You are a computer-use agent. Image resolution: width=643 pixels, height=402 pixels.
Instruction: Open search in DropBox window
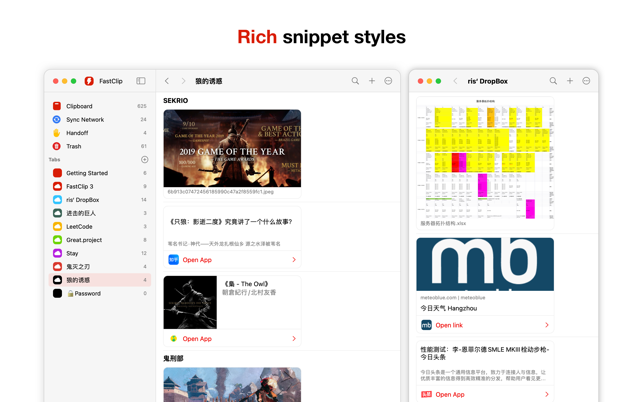[x=553, y=81]
